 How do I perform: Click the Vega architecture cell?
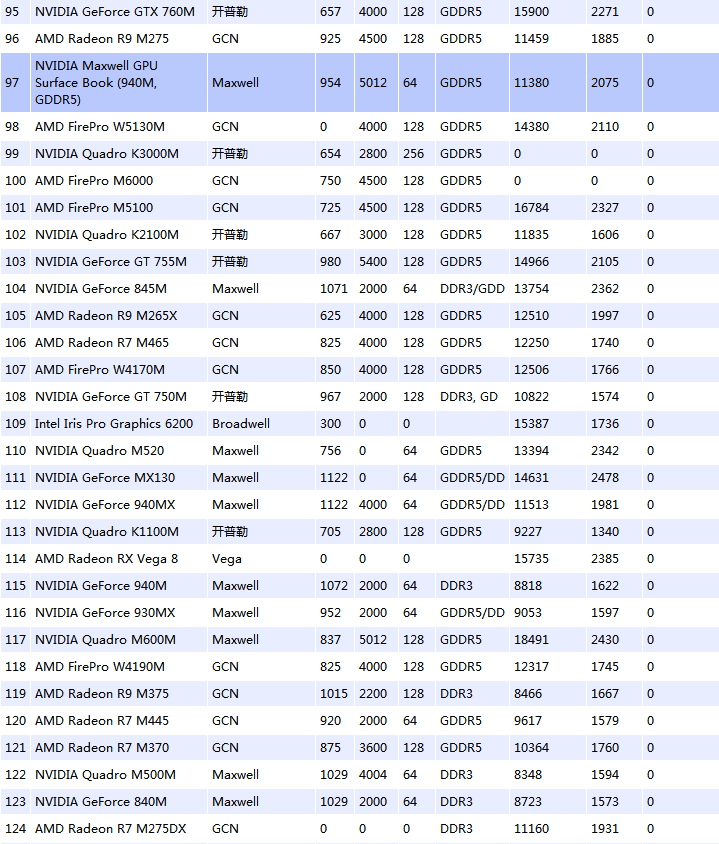pyautogui.click(x=227, y=559)
